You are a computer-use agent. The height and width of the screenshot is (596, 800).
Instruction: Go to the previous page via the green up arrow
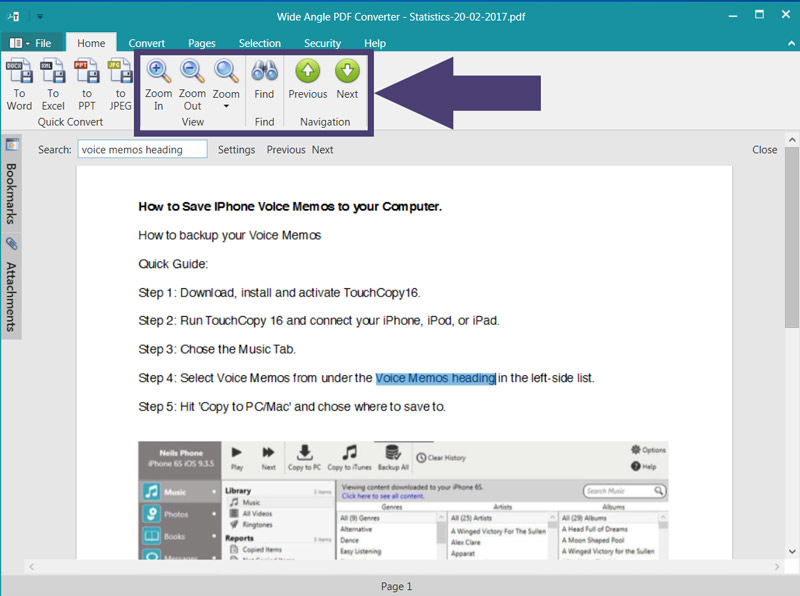click(x=308, y=80)
